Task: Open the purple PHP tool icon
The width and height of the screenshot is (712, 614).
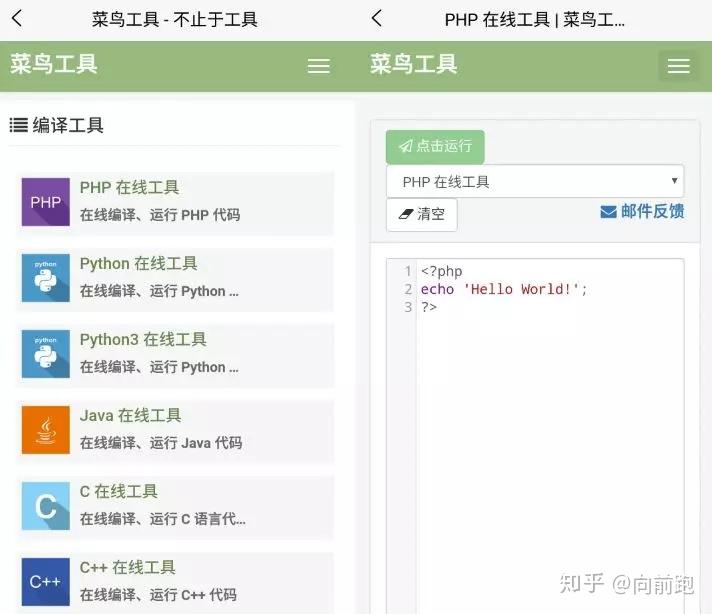Action: [46, 202]
